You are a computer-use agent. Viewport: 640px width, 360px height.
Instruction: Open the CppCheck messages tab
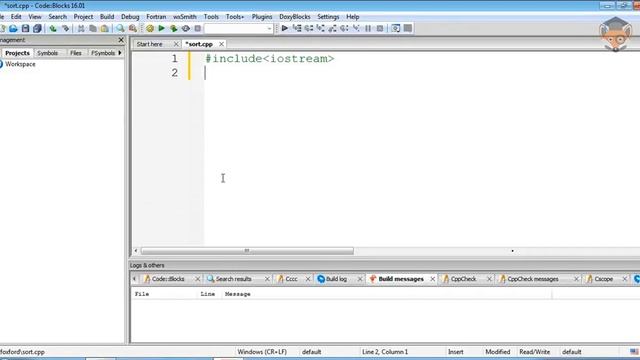tap(533, 279)
